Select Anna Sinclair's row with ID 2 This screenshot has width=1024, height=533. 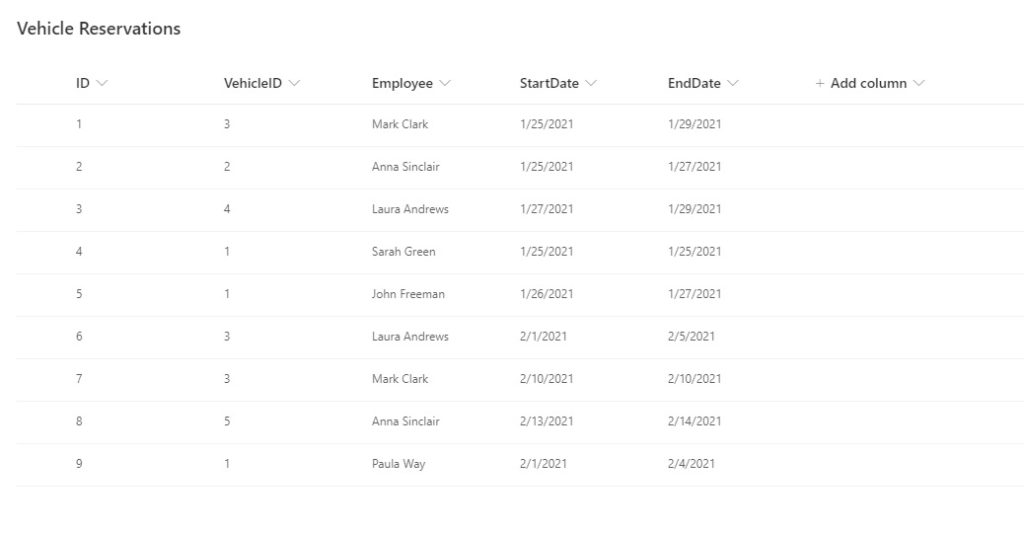(x=520, y=167)
